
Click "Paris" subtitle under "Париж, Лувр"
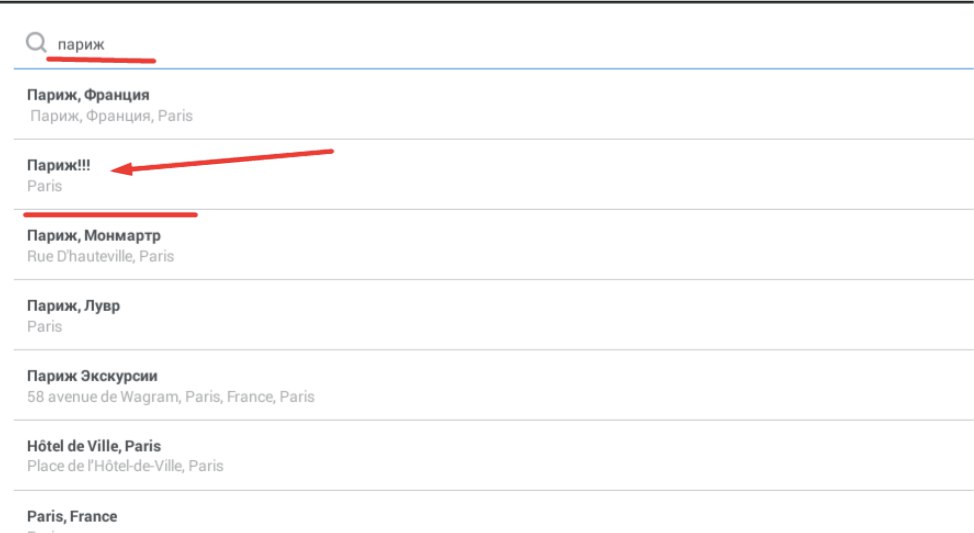[44, 326]
